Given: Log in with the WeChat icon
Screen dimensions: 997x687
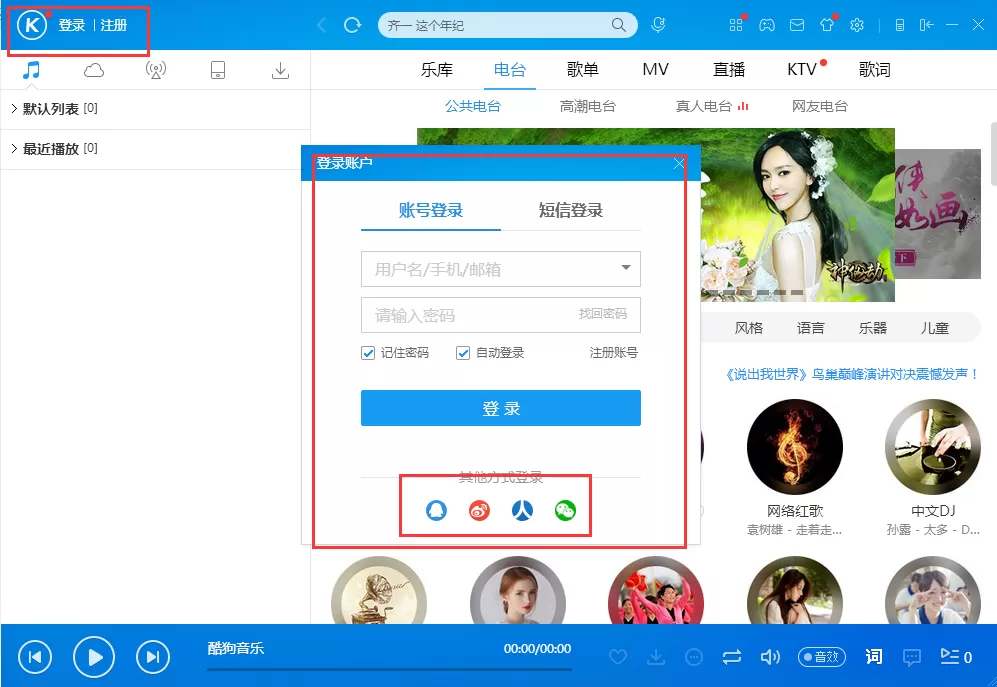Looking at the screenshot, I should tap(565, 510).
